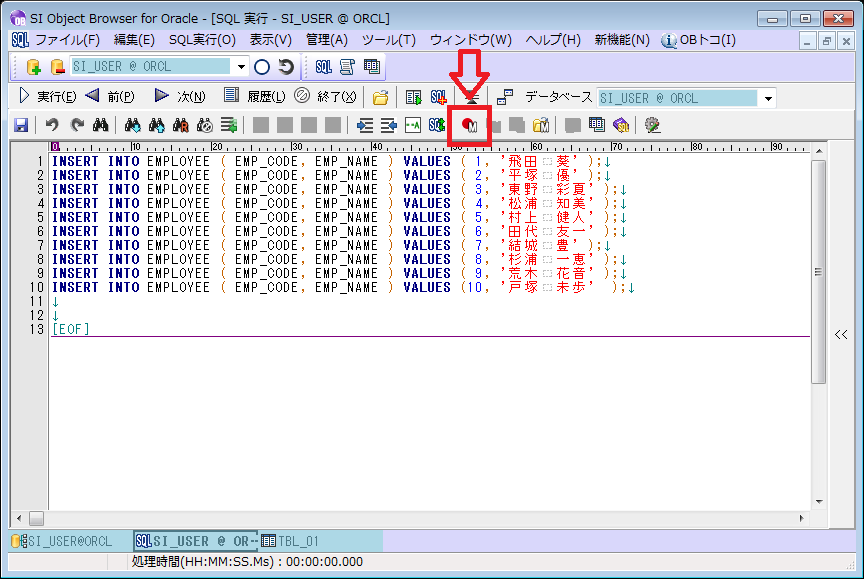Click the rollback circular arrow icon

tap(286, 67)
